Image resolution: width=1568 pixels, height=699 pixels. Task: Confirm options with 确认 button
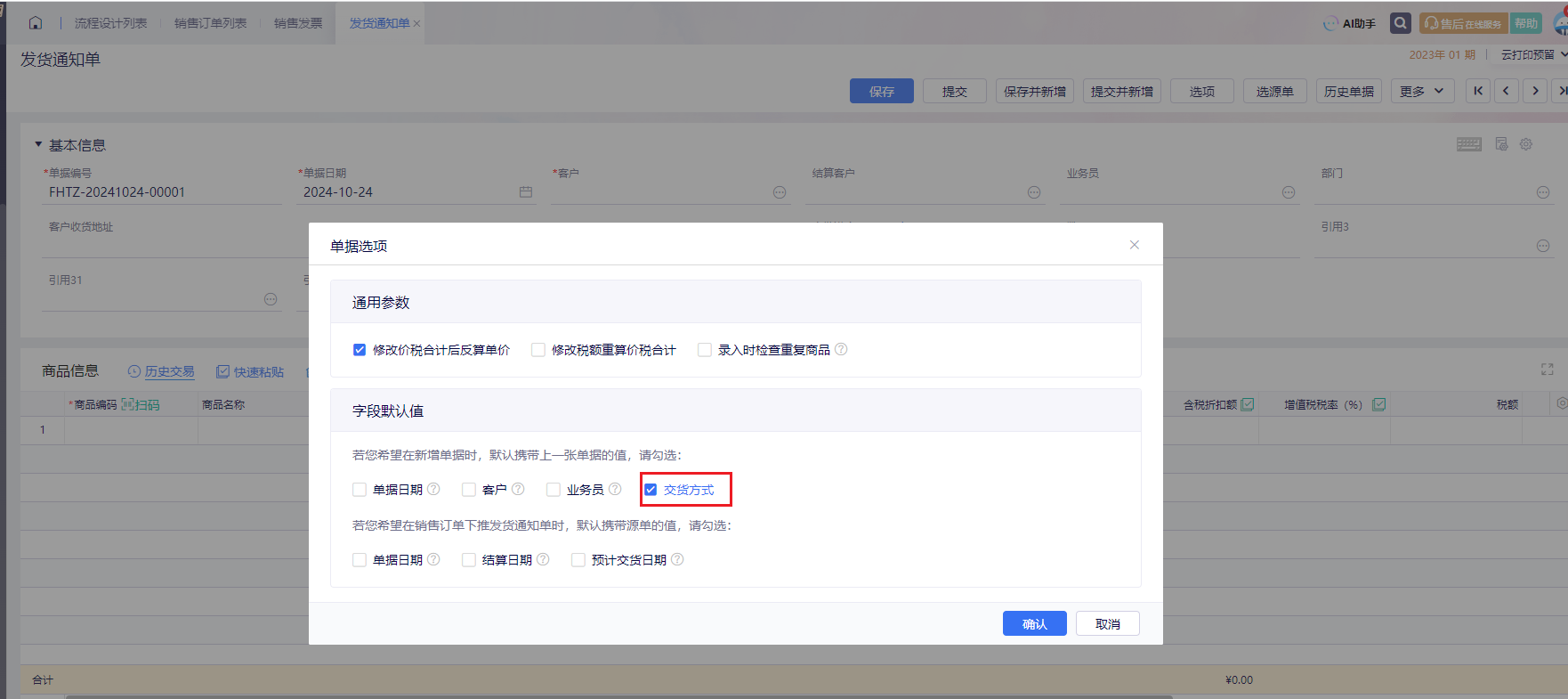(x=1034, y=624)
